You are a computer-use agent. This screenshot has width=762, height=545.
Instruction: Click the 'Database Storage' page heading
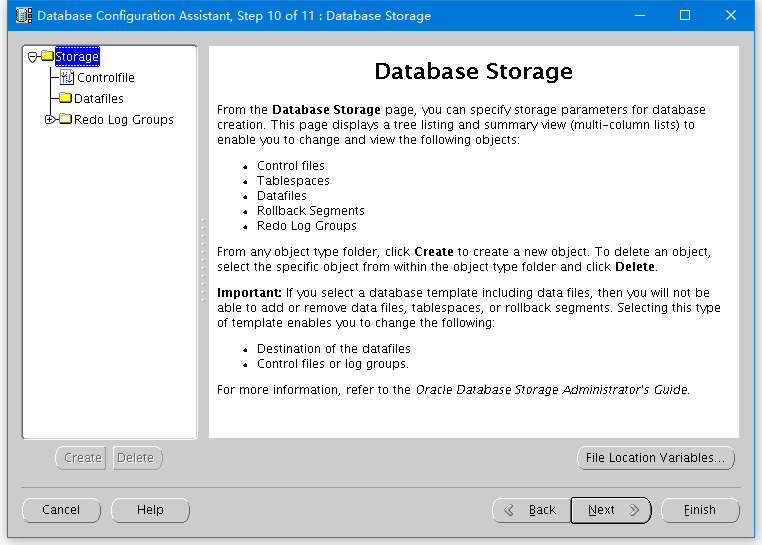point(473,71)
